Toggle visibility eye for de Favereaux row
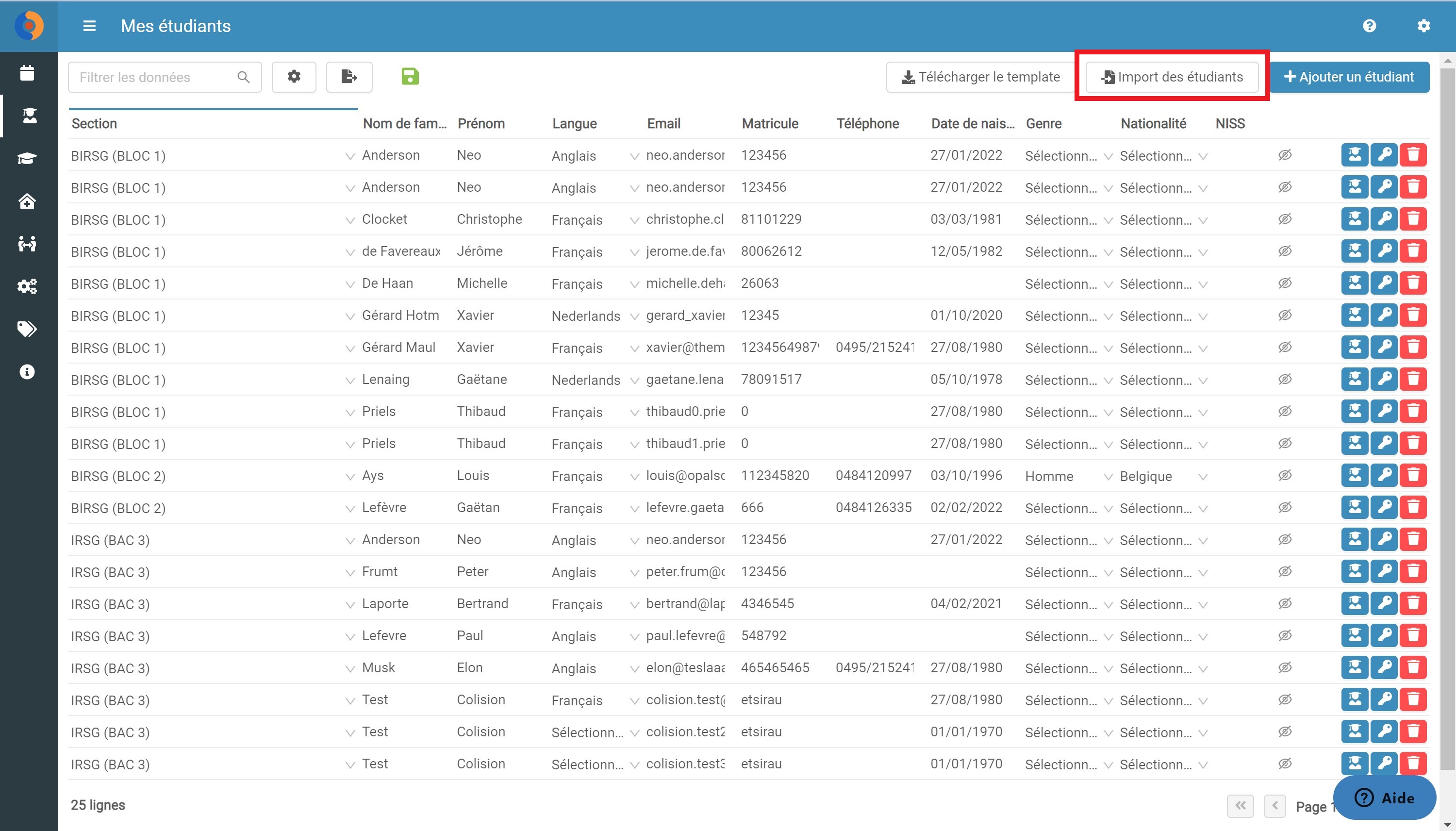 (1285, 251)
